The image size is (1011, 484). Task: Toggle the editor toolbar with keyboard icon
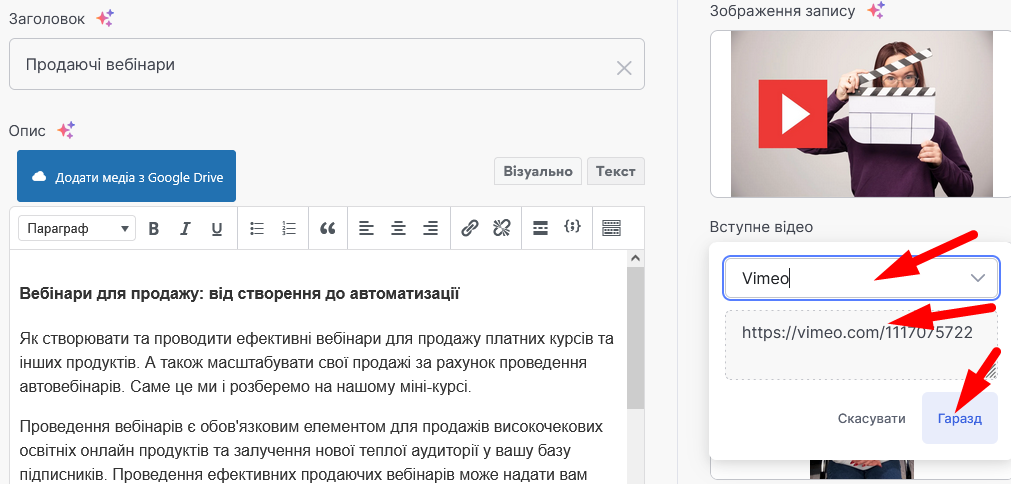pos(611,228)
